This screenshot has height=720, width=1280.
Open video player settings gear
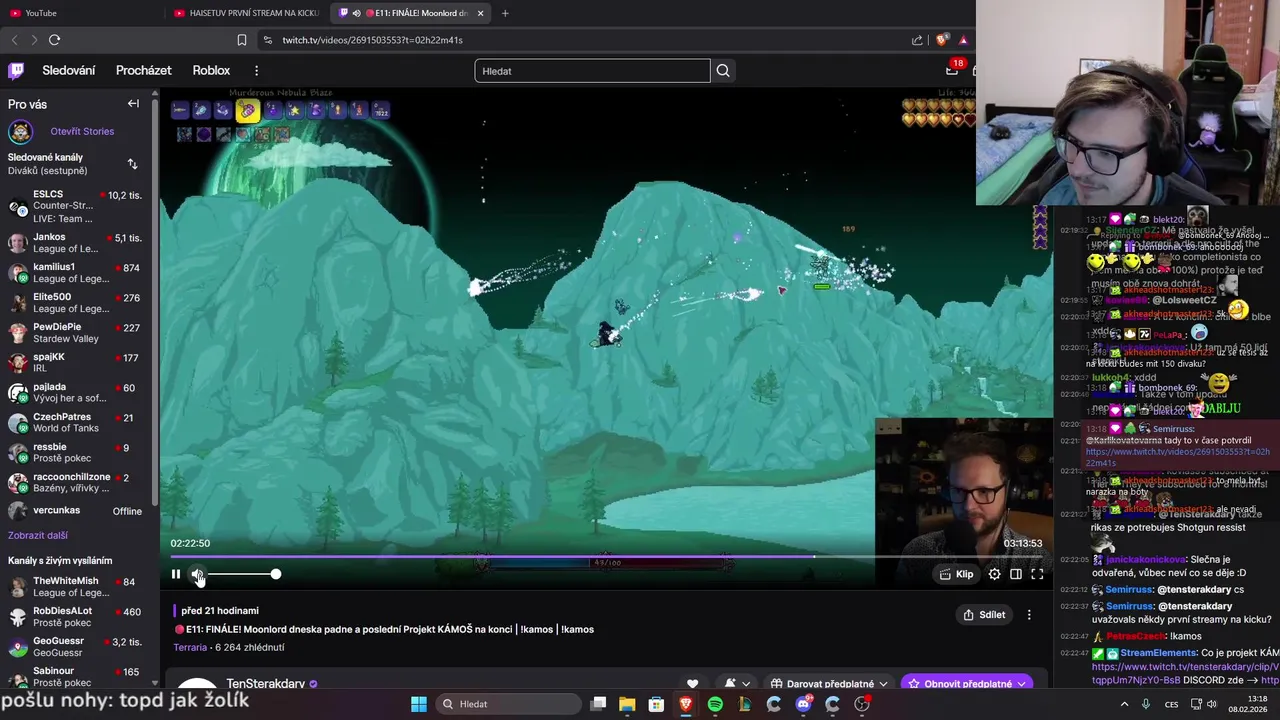pos(994,574)
